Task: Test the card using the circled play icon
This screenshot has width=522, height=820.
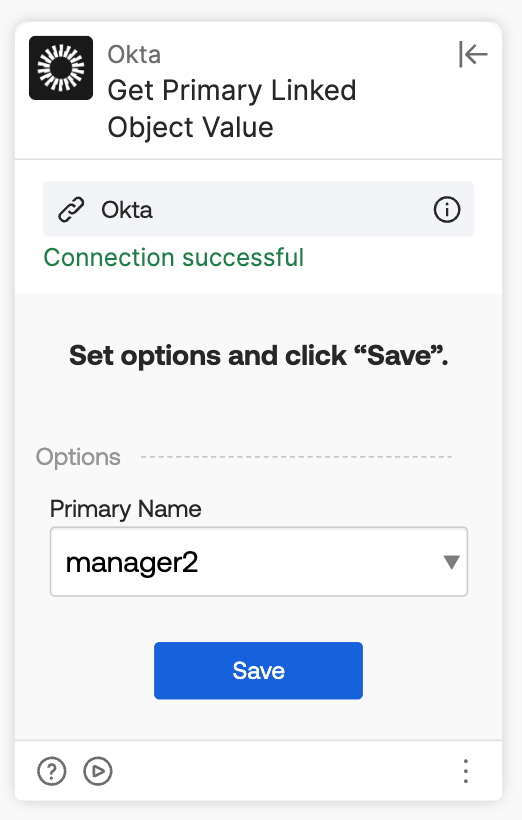Action: tap(98, 771)
